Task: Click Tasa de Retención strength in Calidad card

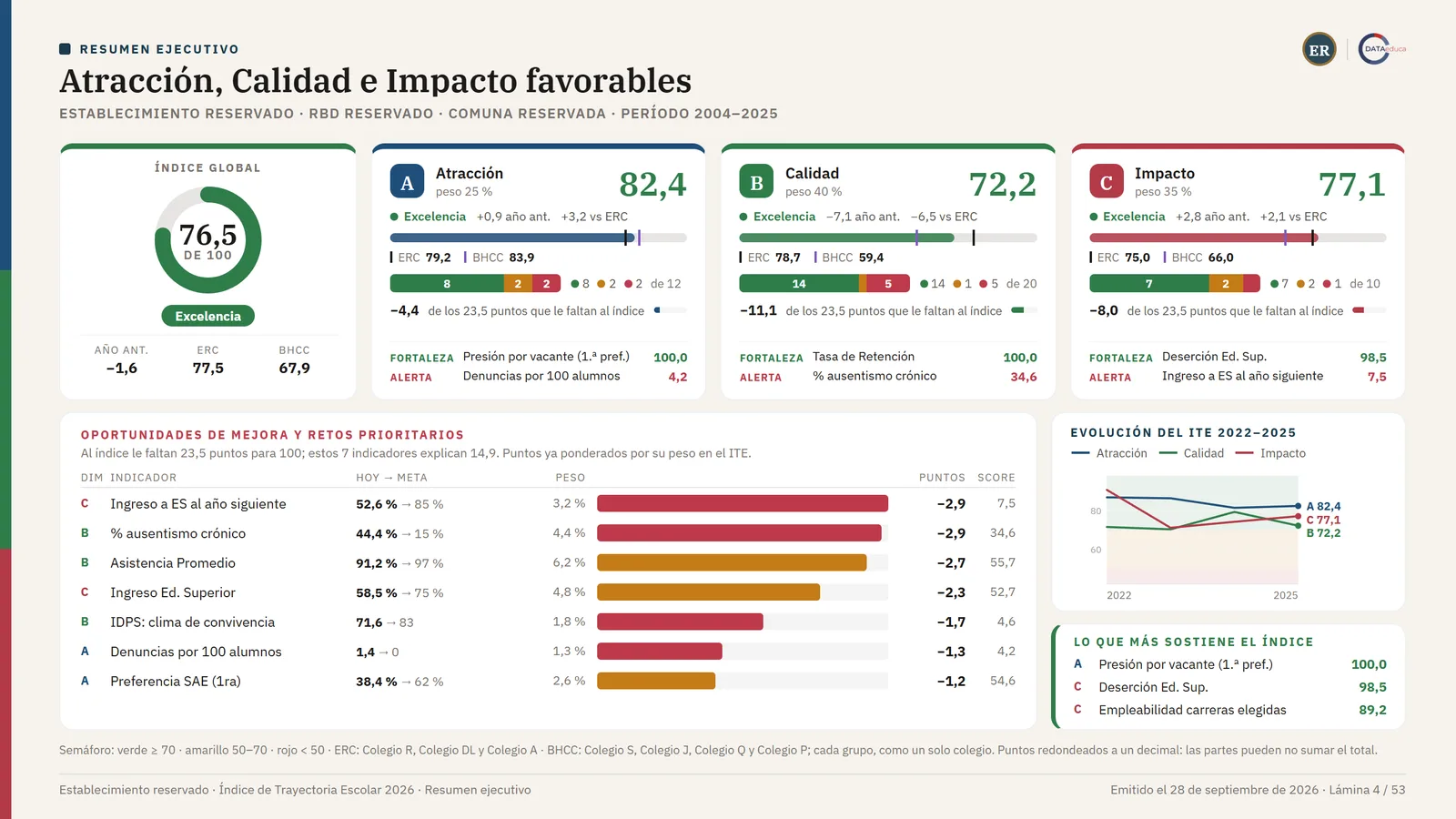Action: (x=864, y=357)
